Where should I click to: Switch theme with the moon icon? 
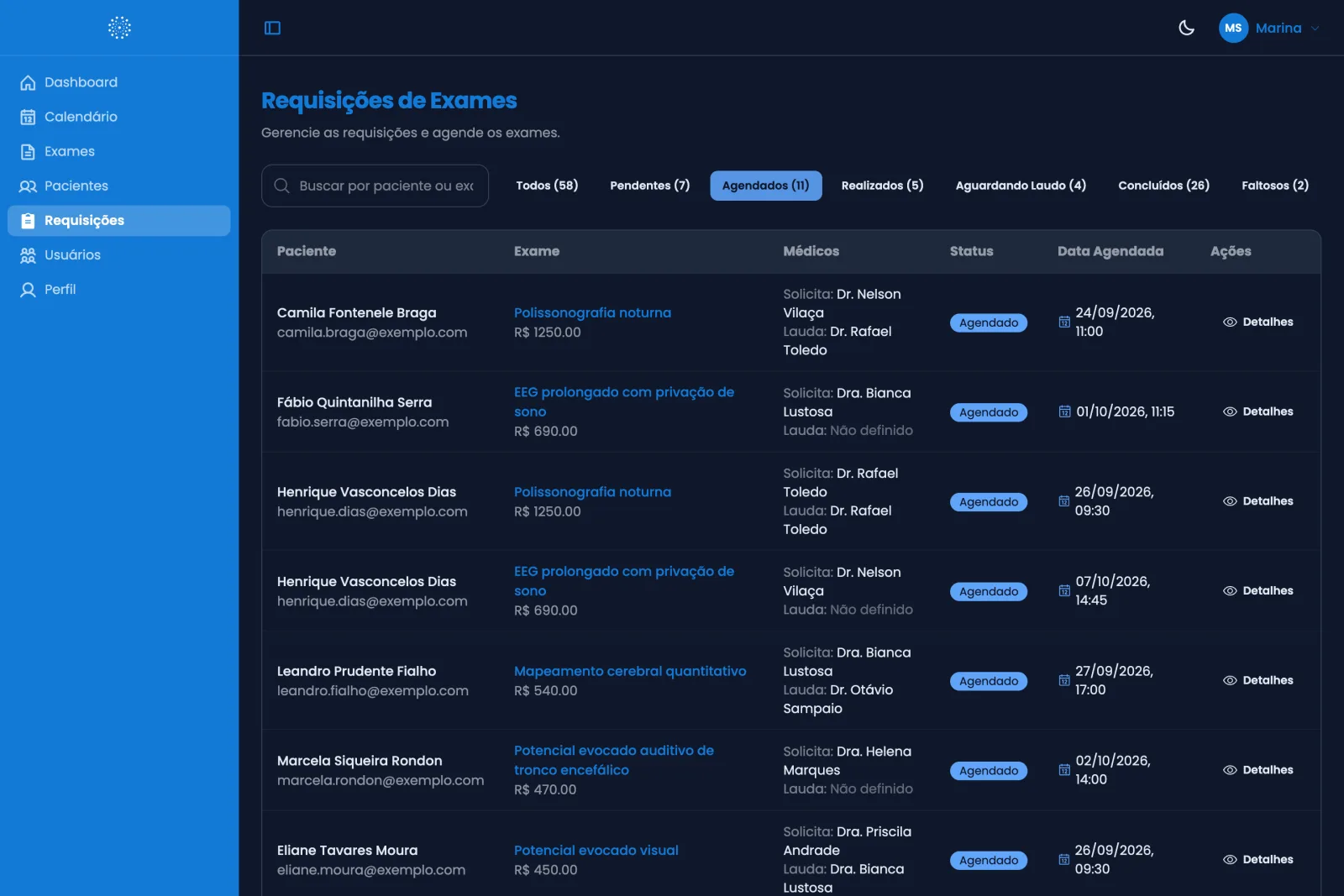[1186, 28]
